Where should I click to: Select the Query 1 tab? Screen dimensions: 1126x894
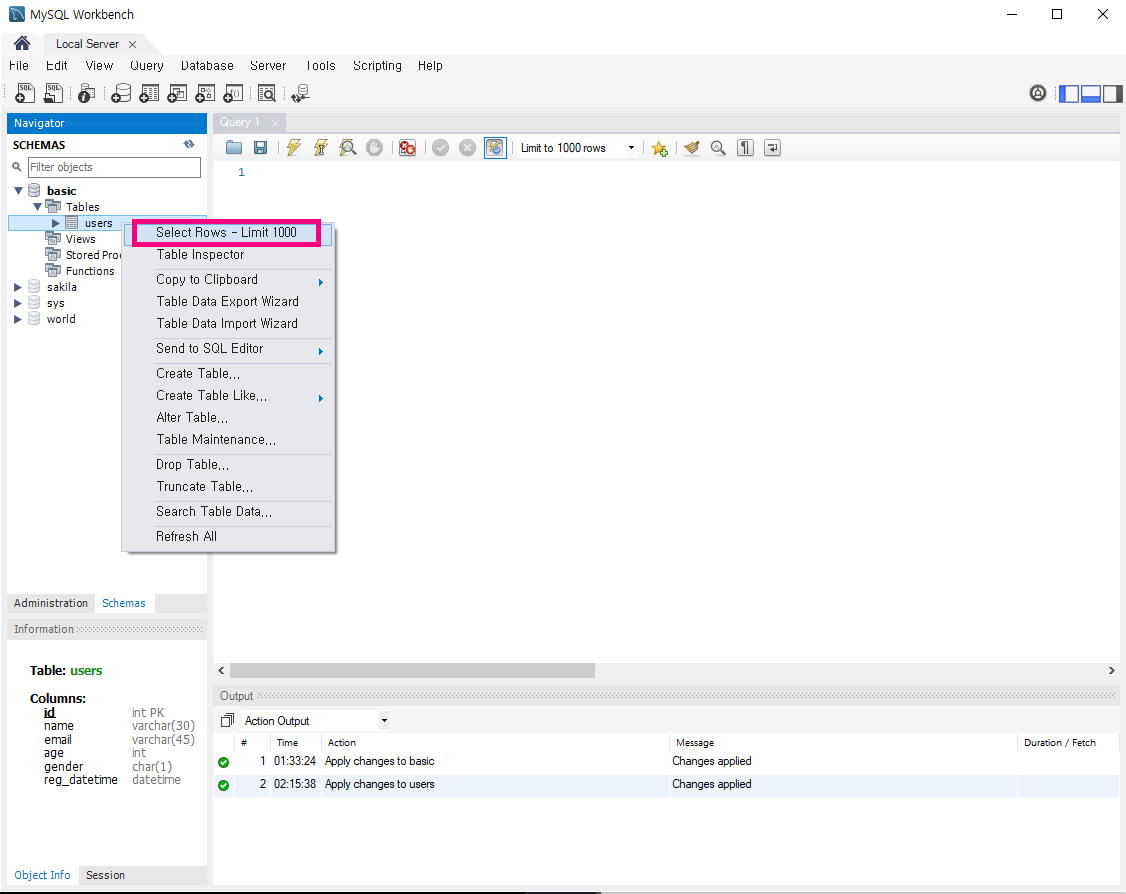point(240,122)
